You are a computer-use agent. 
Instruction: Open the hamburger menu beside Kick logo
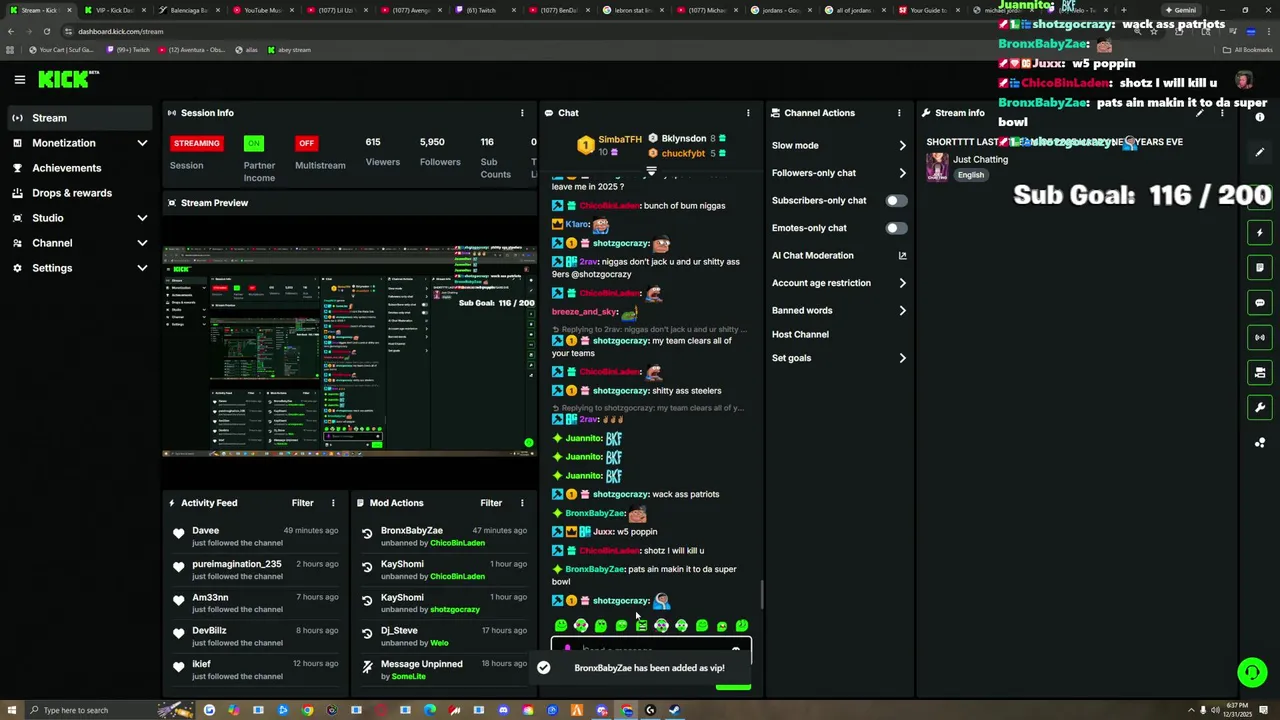tap(19, 79)
